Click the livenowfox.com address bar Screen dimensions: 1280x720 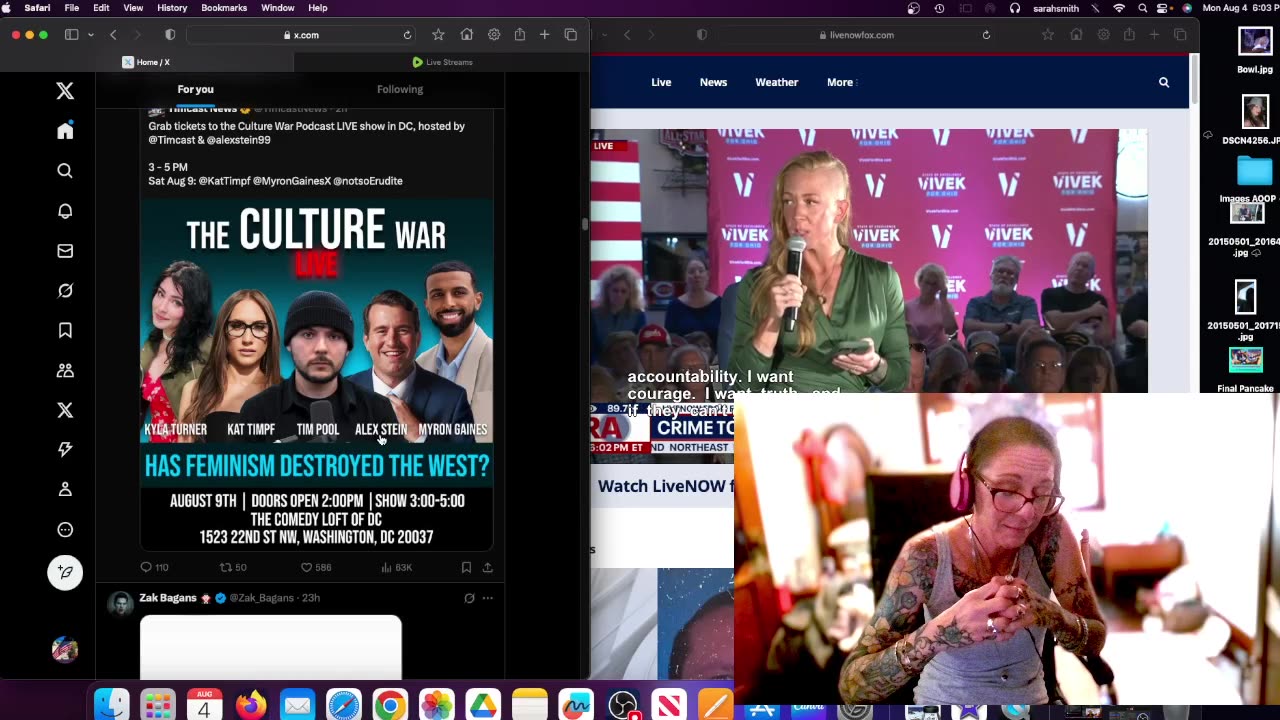[857, 35]
